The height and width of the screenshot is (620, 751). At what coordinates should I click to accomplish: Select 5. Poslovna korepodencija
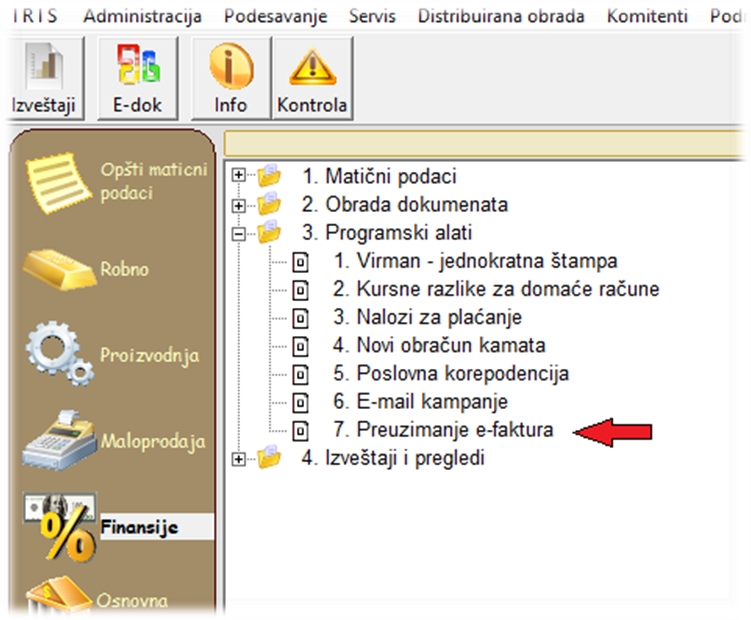point(451,373)
